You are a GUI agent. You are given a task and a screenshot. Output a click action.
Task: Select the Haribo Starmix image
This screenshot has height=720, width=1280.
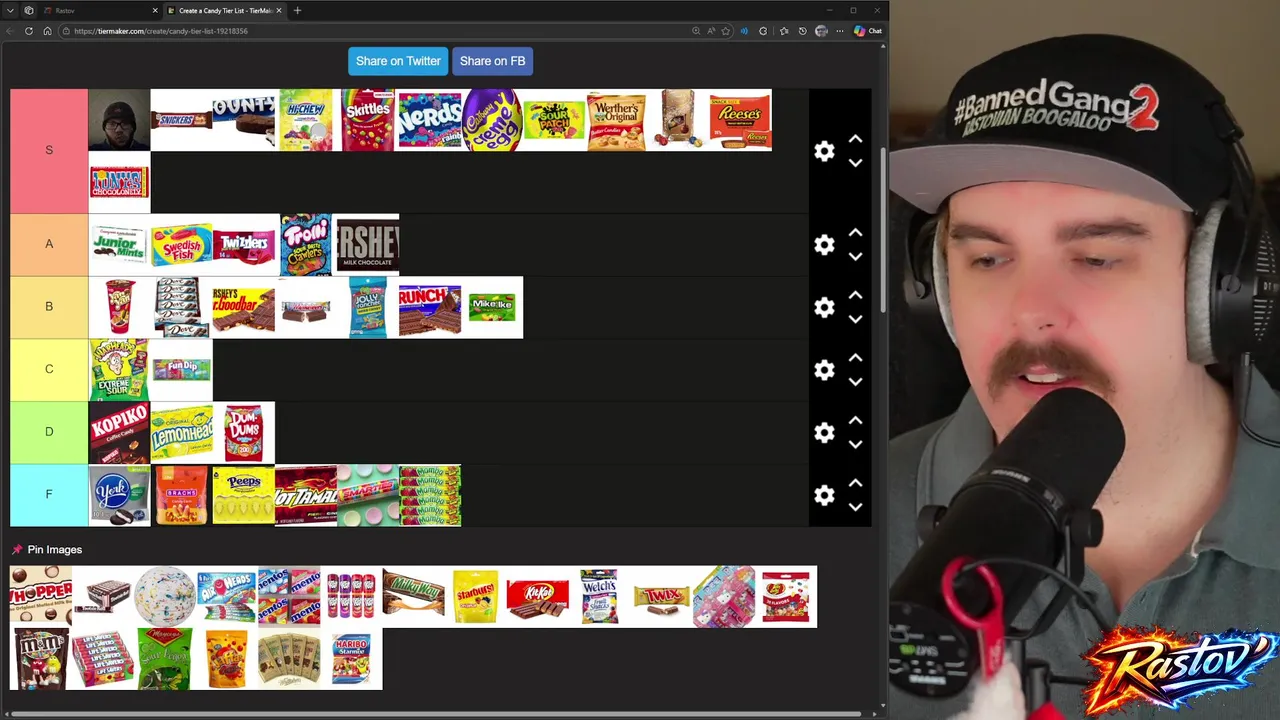click(x=351, y=659)
